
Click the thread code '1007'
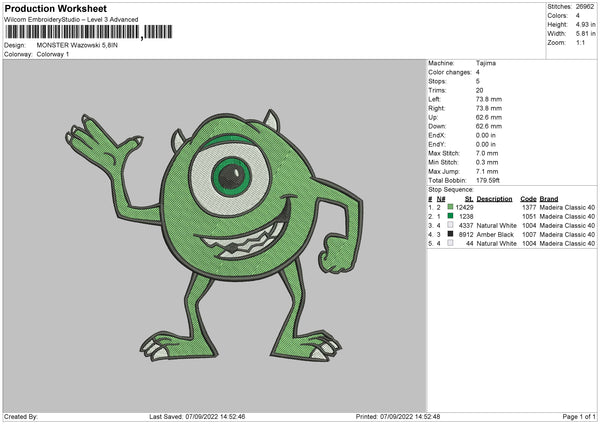(529, 234)
